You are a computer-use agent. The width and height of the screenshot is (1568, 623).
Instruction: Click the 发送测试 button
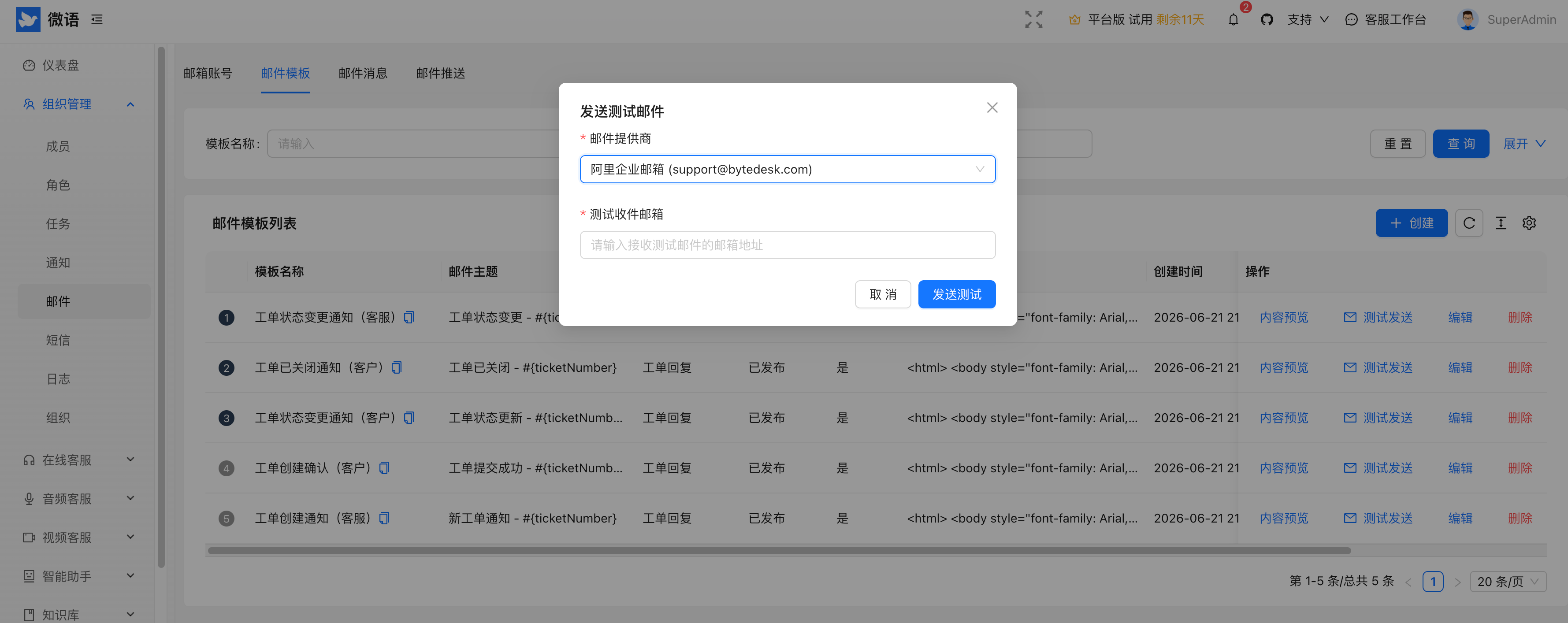[956, 294]
